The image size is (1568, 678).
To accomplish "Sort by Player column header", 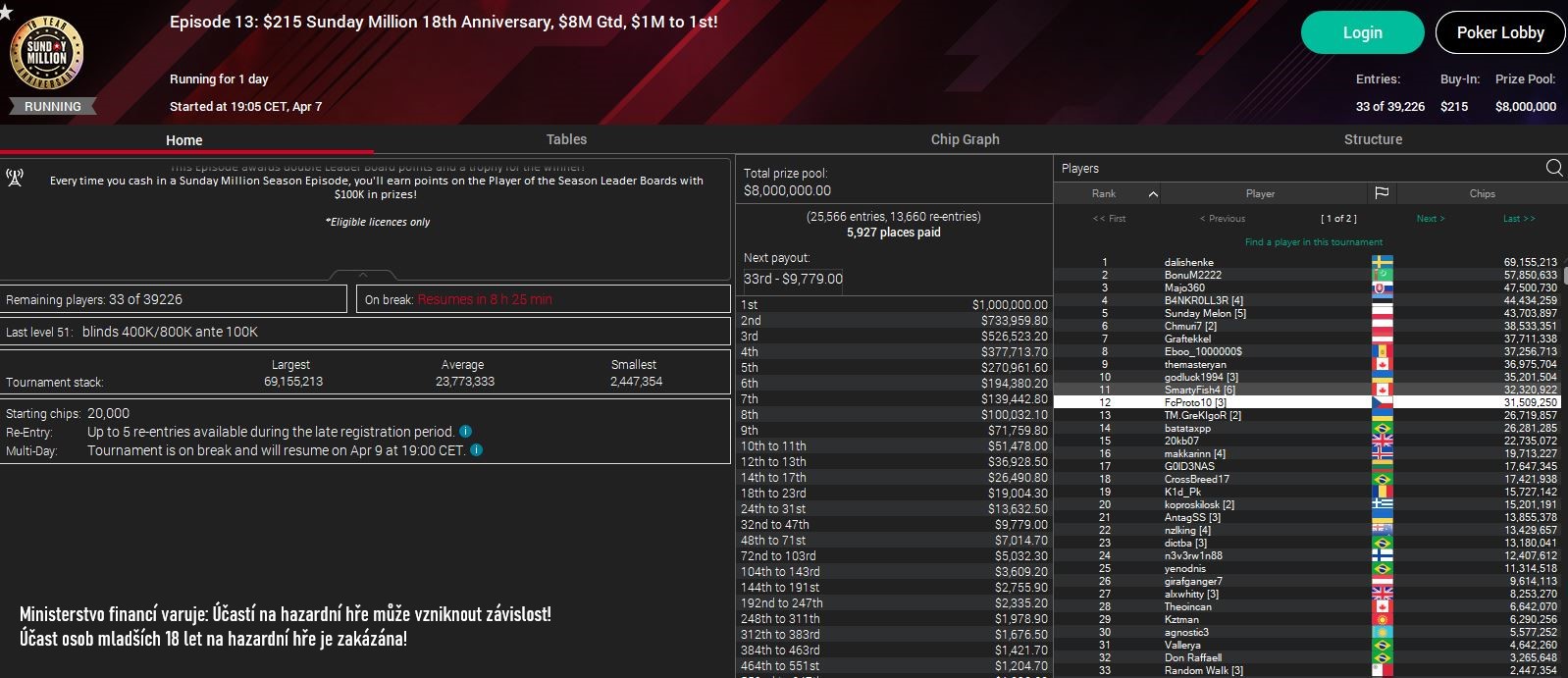I will 1261,193.
